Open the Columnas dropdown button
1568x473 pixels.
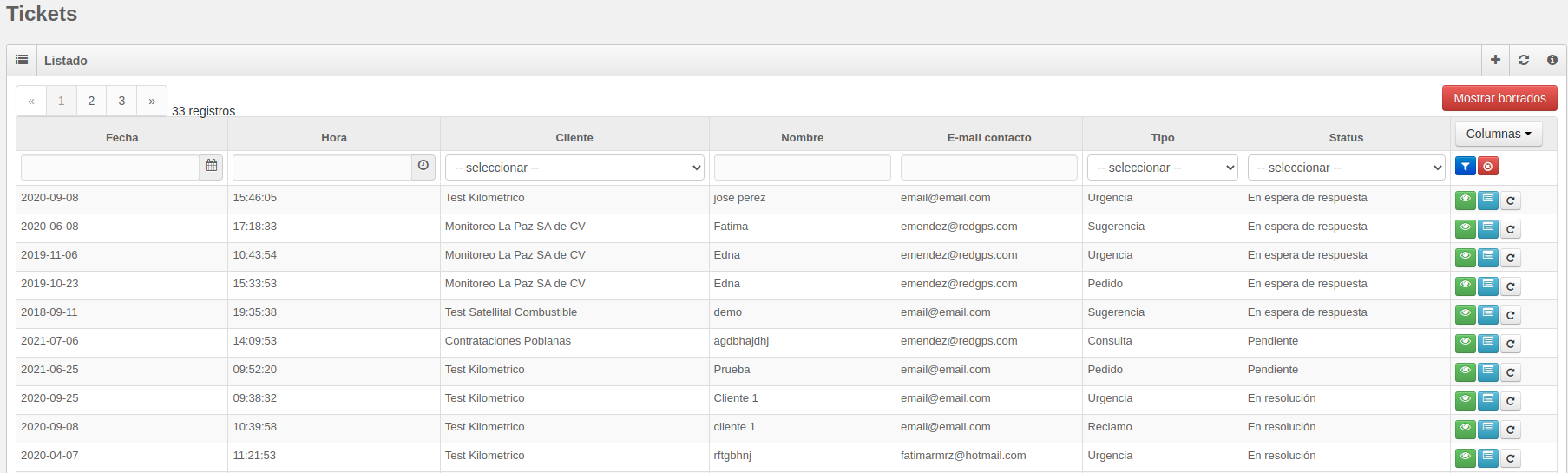pyautogui.click(x=1499, y=134)
